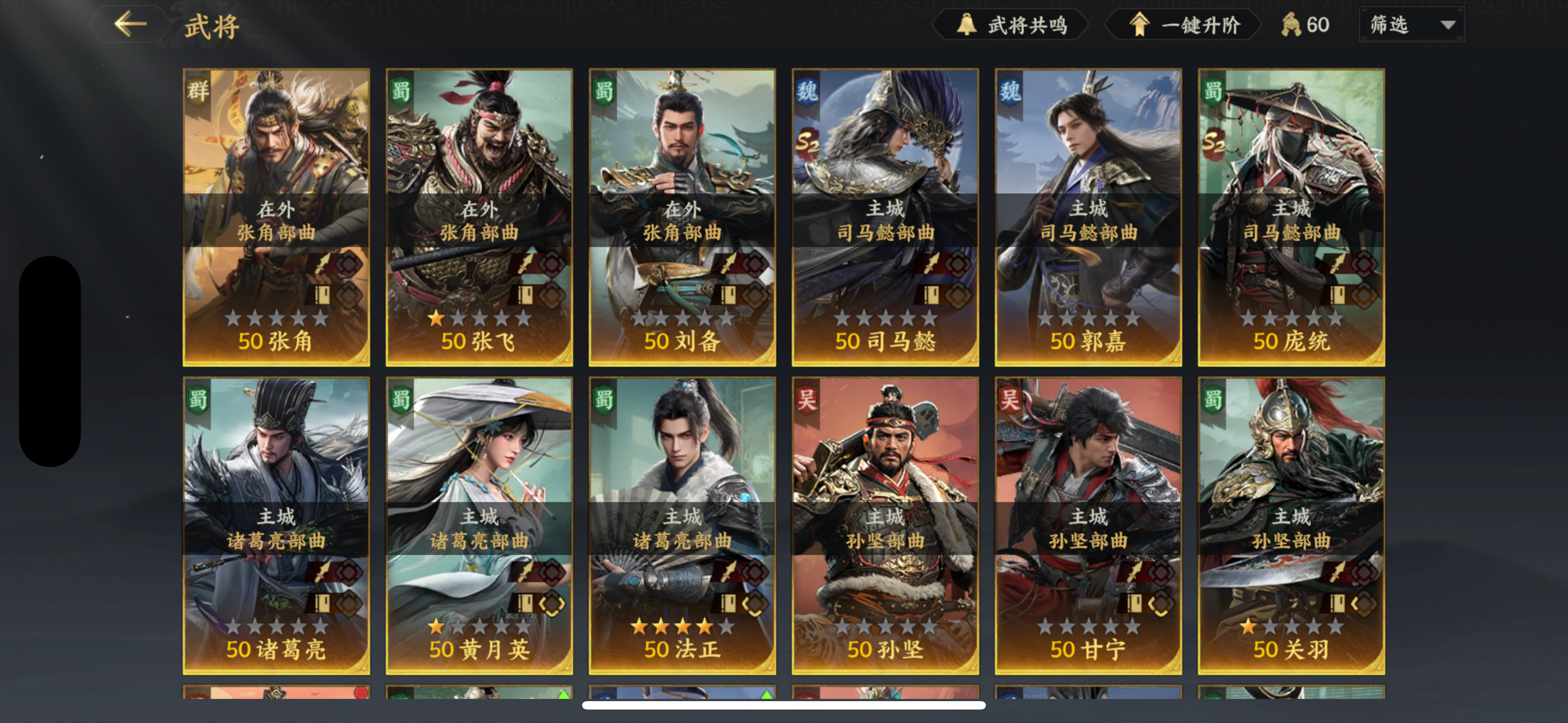
Task: Select the 刘备 general card
Action: pyautogui.click(x=682, y=217)
